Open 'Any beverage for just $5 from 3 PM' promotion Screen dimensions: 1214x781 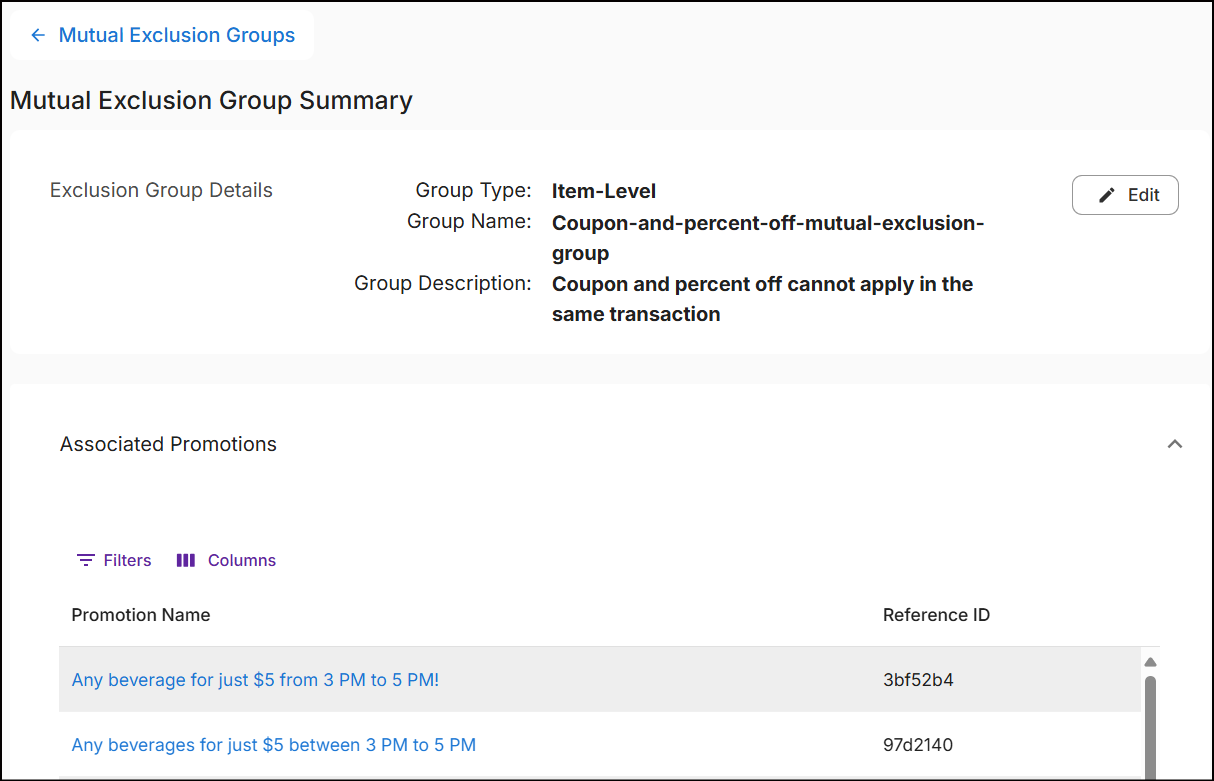255,680
